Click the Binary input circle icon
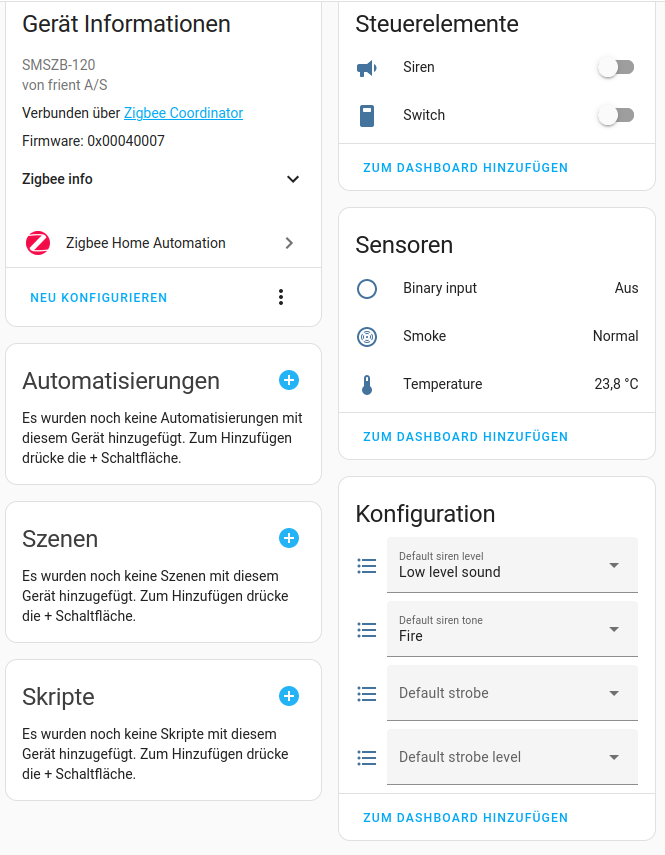The image size is (665, 855). (x=367, y=288)
